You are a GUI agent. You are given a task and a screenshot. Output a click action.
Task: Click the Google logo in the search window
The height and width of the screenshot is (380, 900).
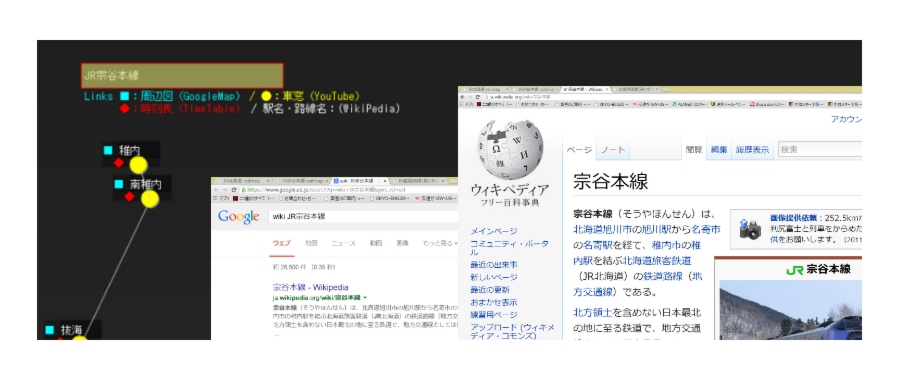[x=238, y=217]
